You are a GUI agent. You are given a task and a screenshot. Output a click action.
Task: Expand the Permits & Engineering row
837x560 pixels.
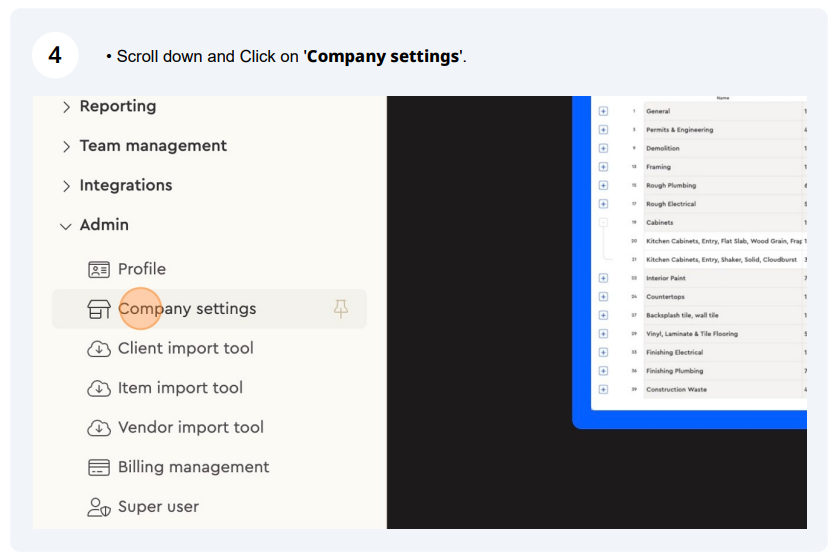coord(603,130)
